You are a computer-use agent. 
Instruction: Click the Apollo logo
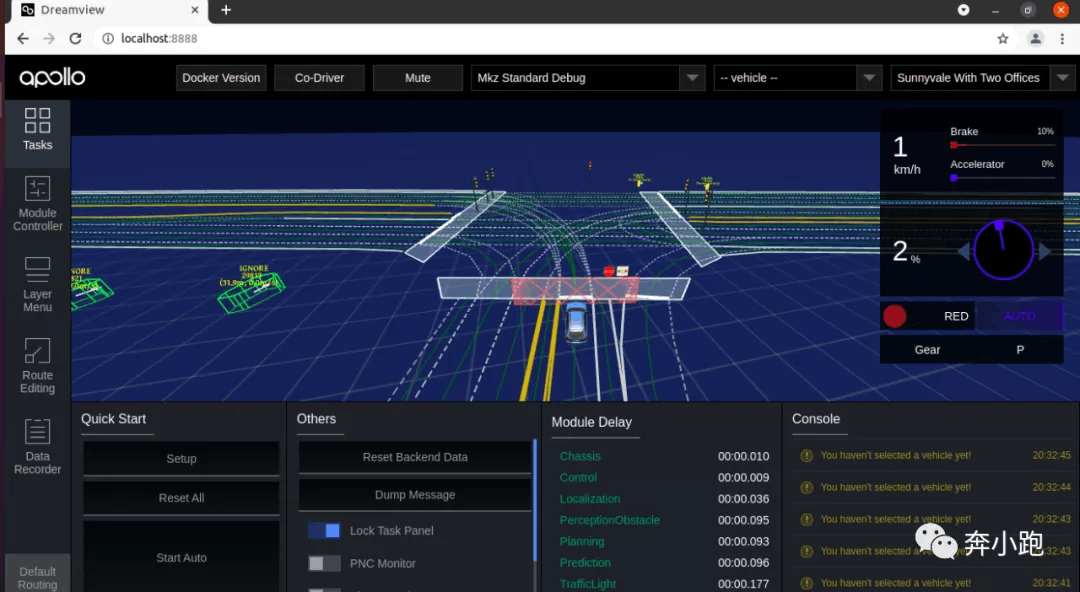[x=52, y=77]
